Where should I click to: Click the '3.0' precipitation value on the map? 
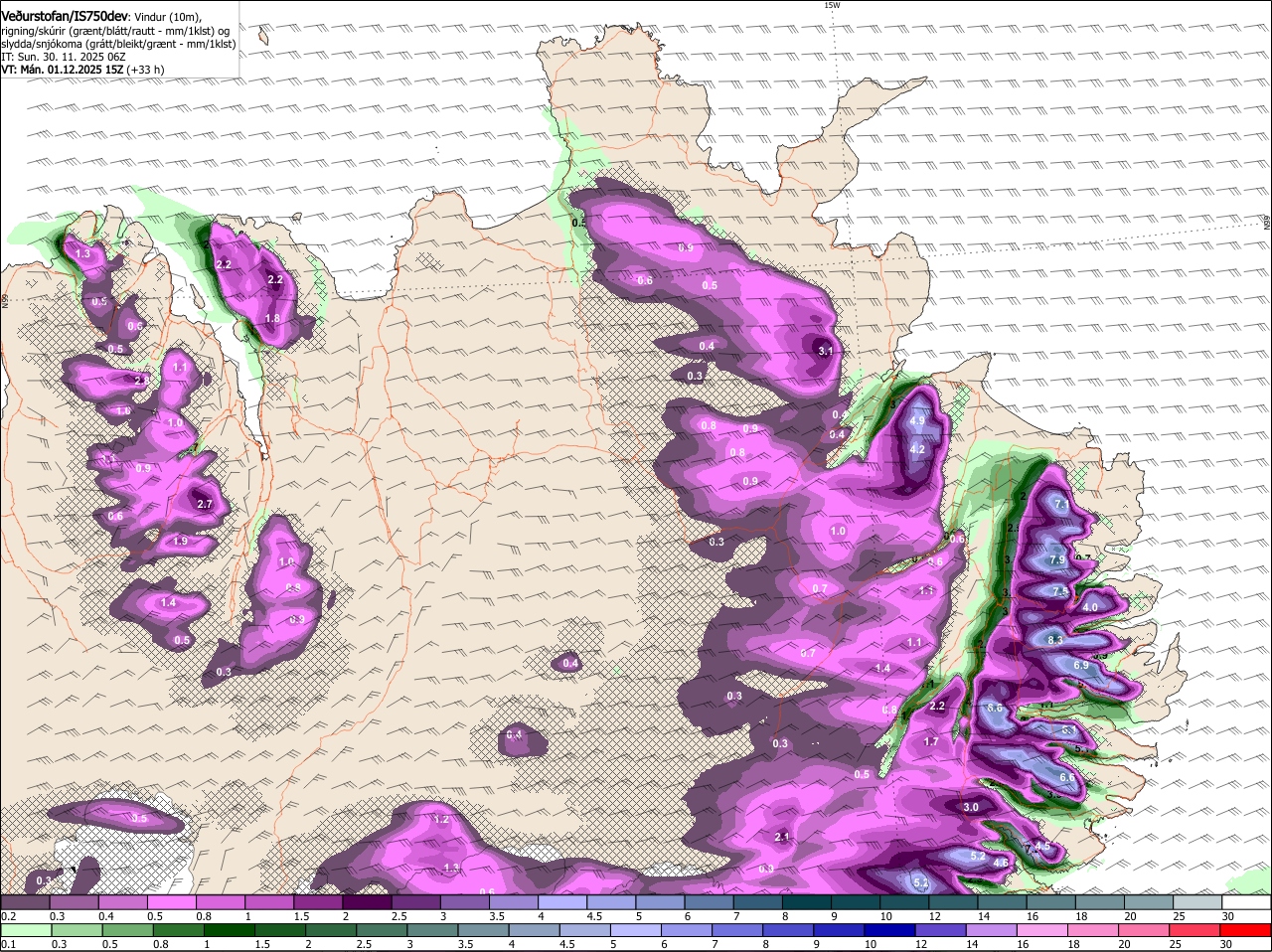coord(971,808)
